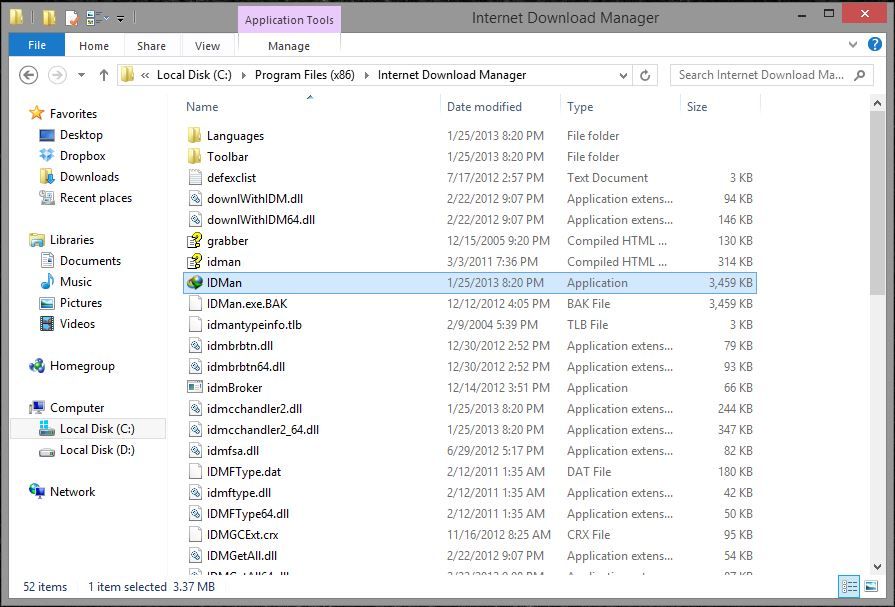The height and width of the screenshot is (607, 895).
Task: Open the Documents library in the sidebar
Action: click(x=80, y=261)
